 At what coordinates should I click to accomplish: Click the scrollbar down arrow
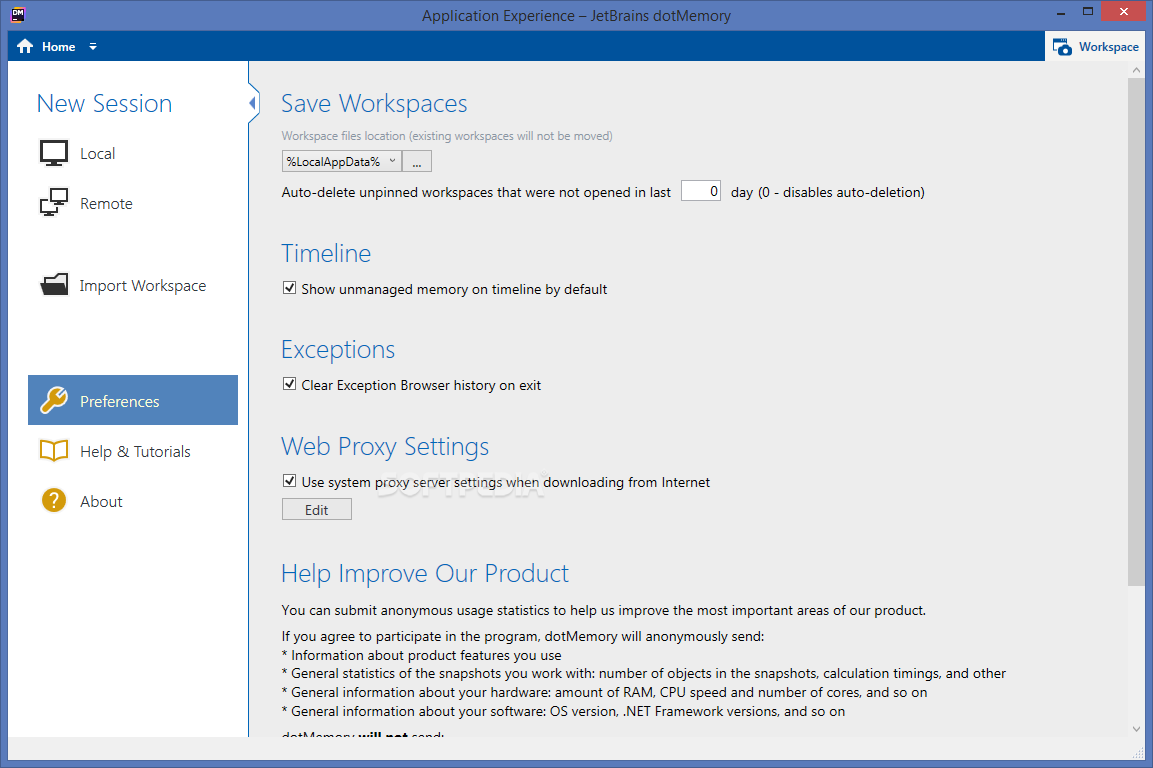coord(1137,729)
